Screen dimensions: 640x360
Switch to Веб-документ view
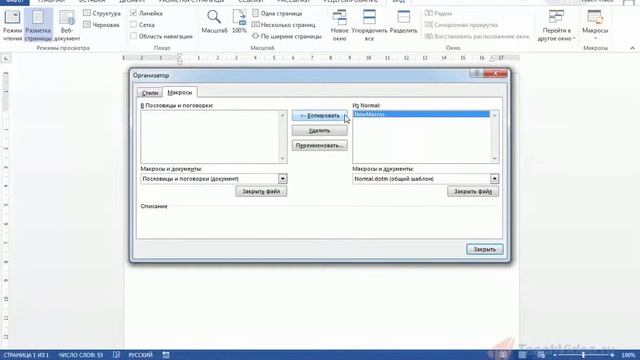[67, 25]
